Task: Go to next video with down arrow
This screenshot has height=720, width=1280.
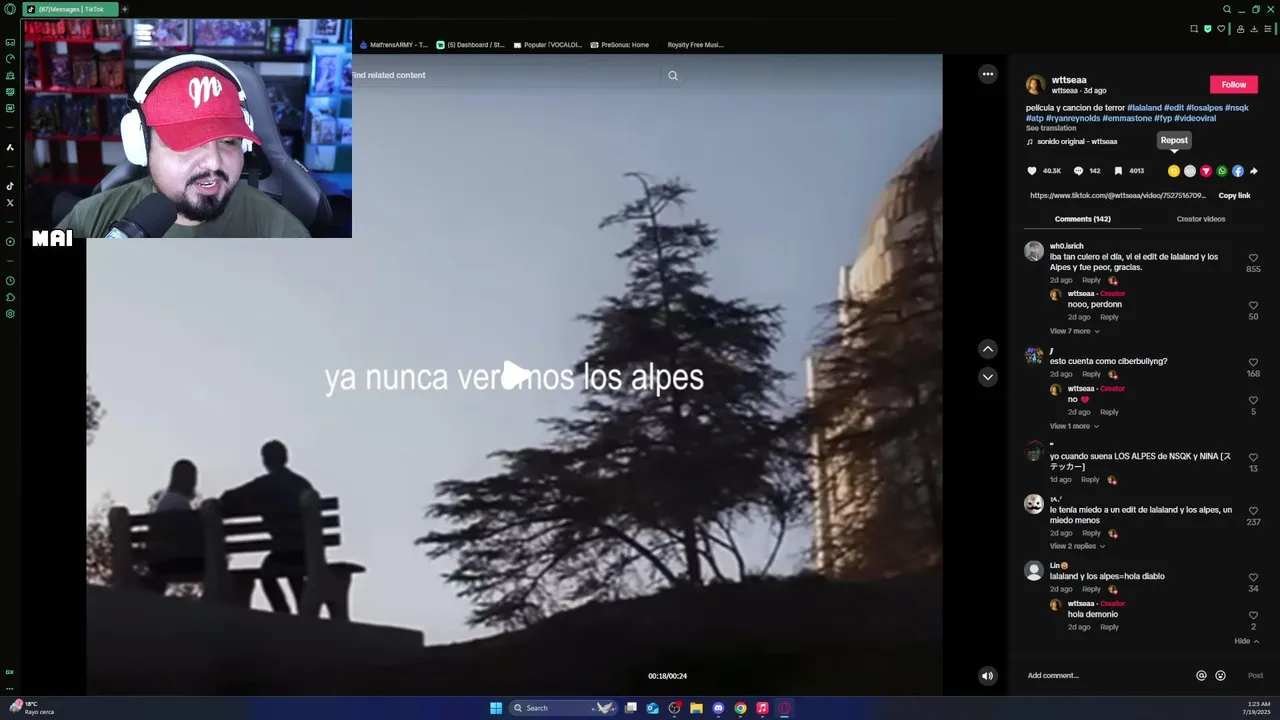Action: point(987,377)
